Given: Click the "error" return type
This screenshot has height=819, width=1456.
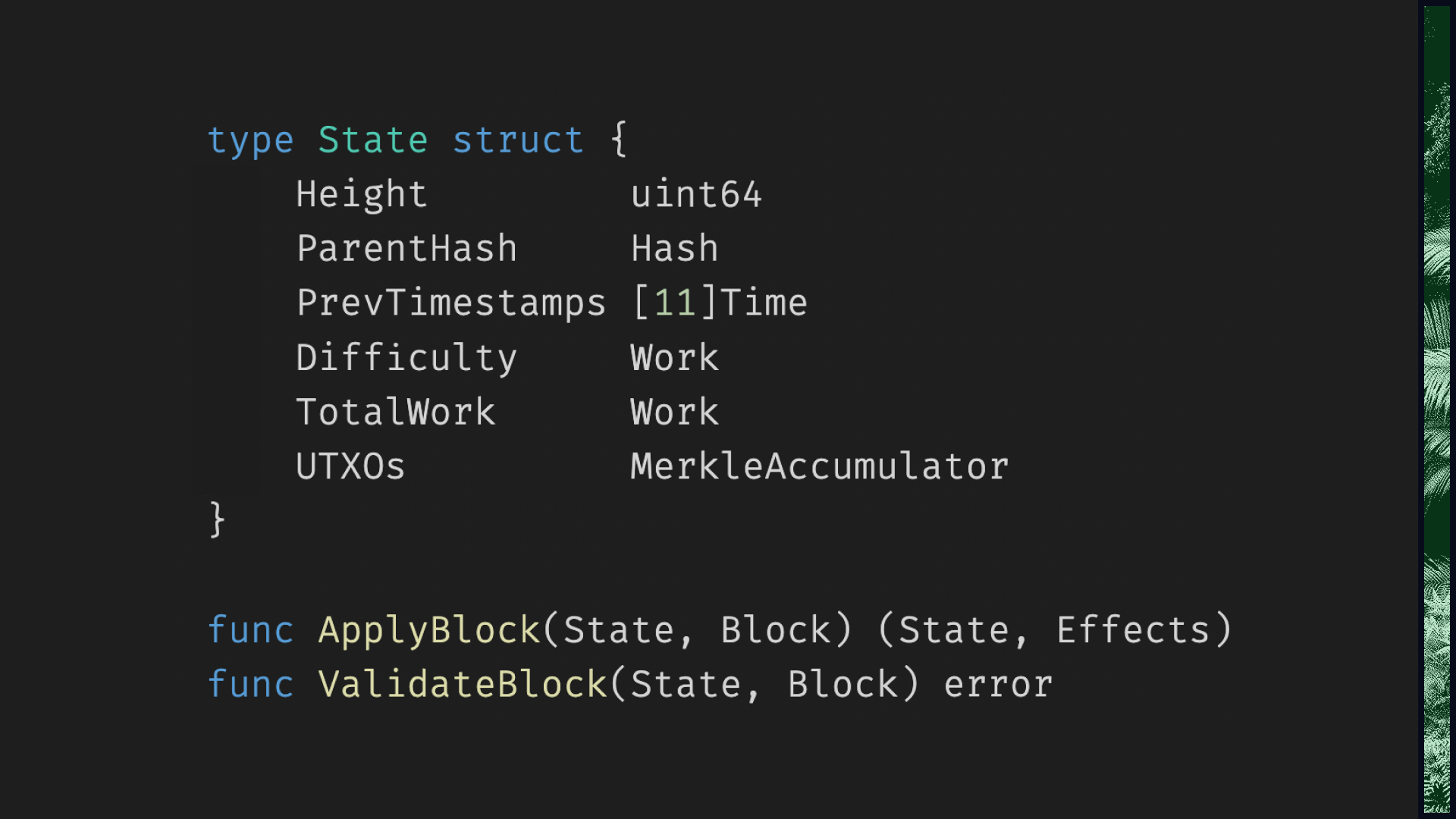Looking at the screenshot, I should pos(998,685).
